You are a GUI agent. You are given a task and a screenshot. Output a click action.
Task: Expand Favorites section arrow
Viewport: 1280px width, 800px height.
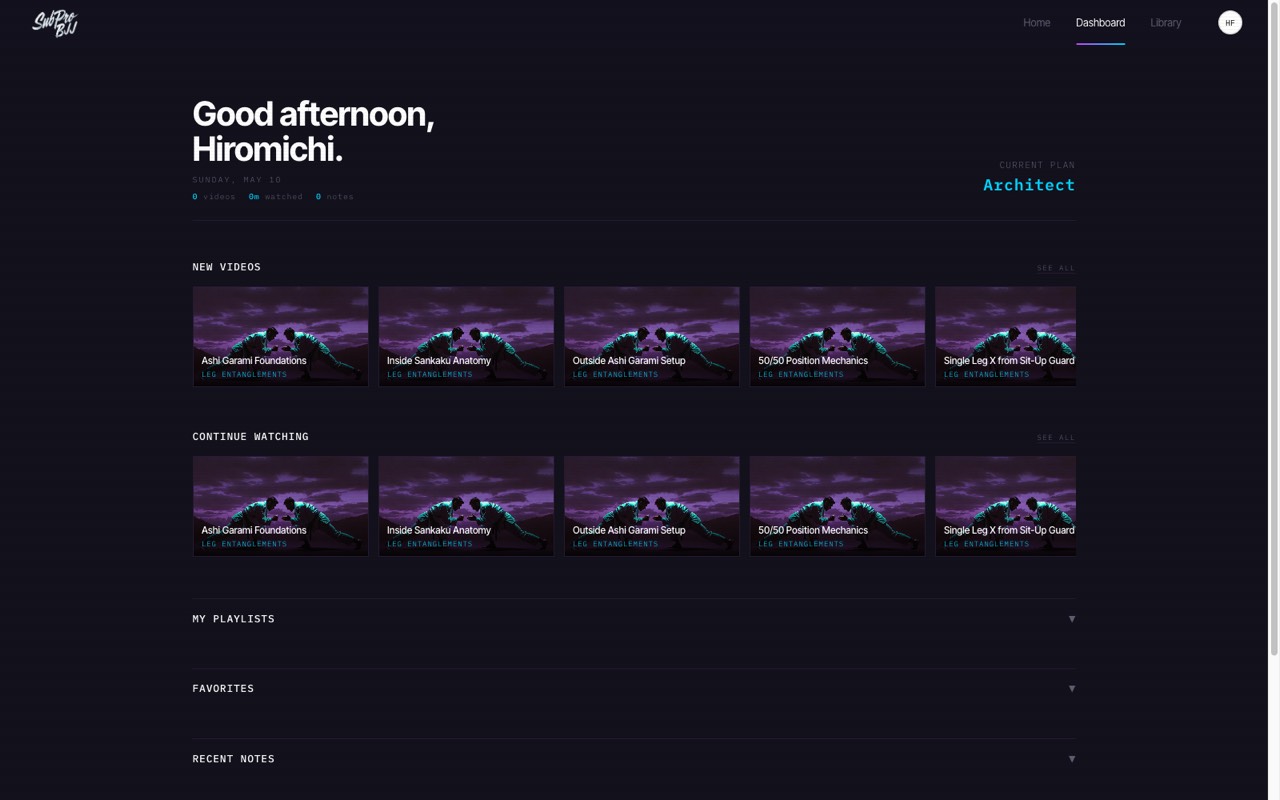(1072, 689)
